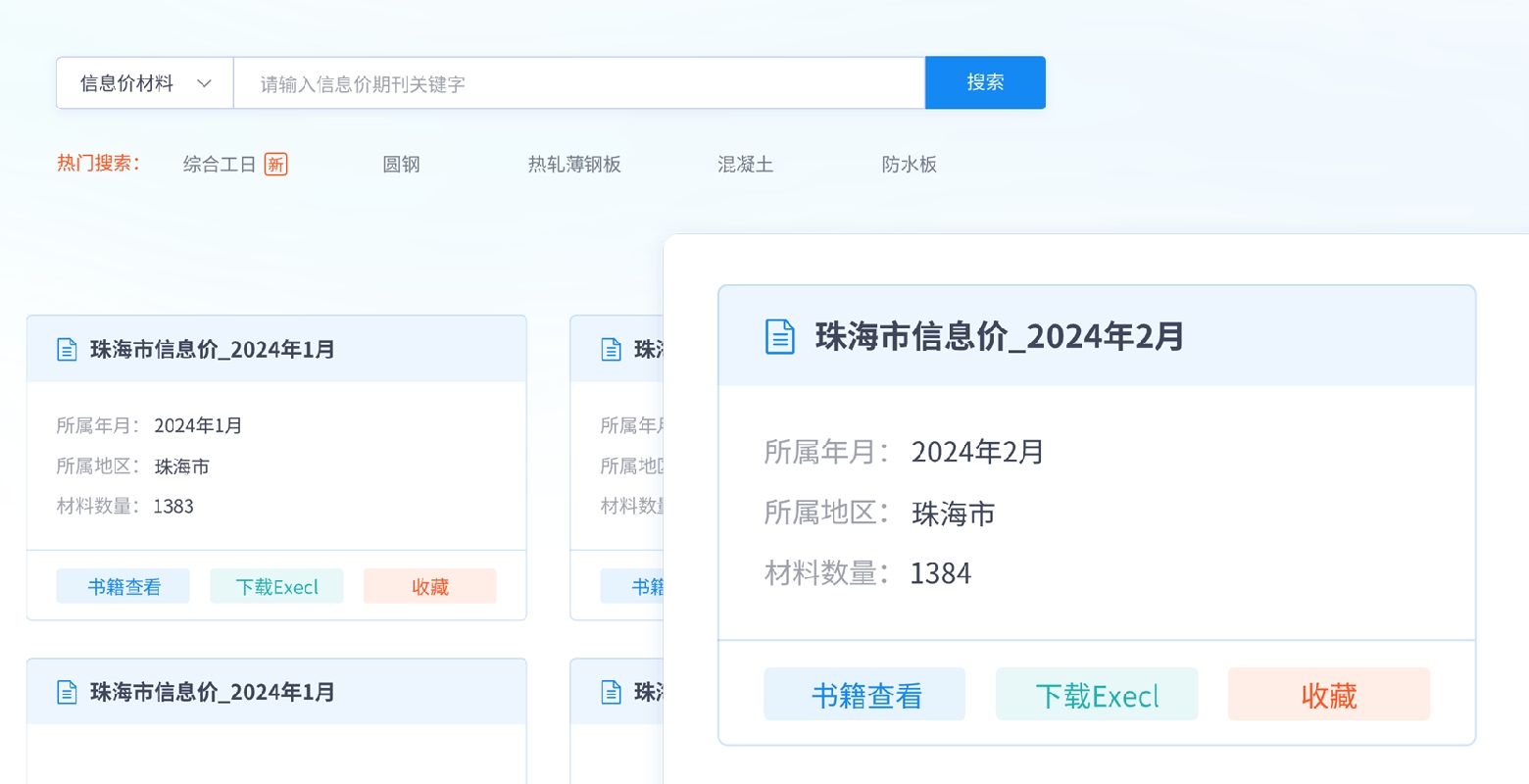Screen dimensions: 1529x784
Task: Choose 混凝土 from hot searches
Action: point(745,164)
